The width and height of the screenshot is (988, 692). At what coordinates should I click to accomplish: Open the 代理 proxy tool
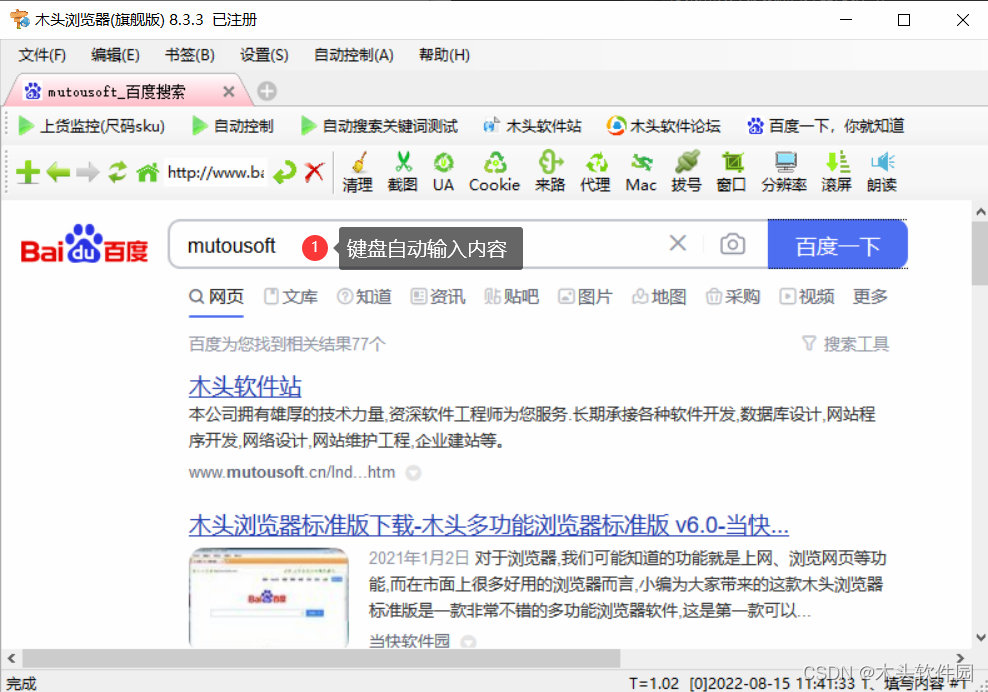(x=595, y=171)
